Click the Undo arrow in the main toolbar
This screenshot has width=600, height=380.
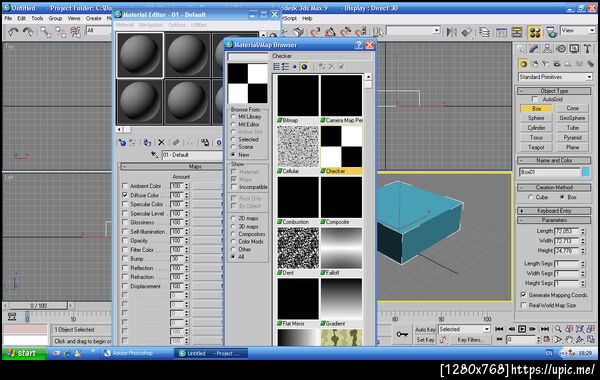(x=13, y=32)
